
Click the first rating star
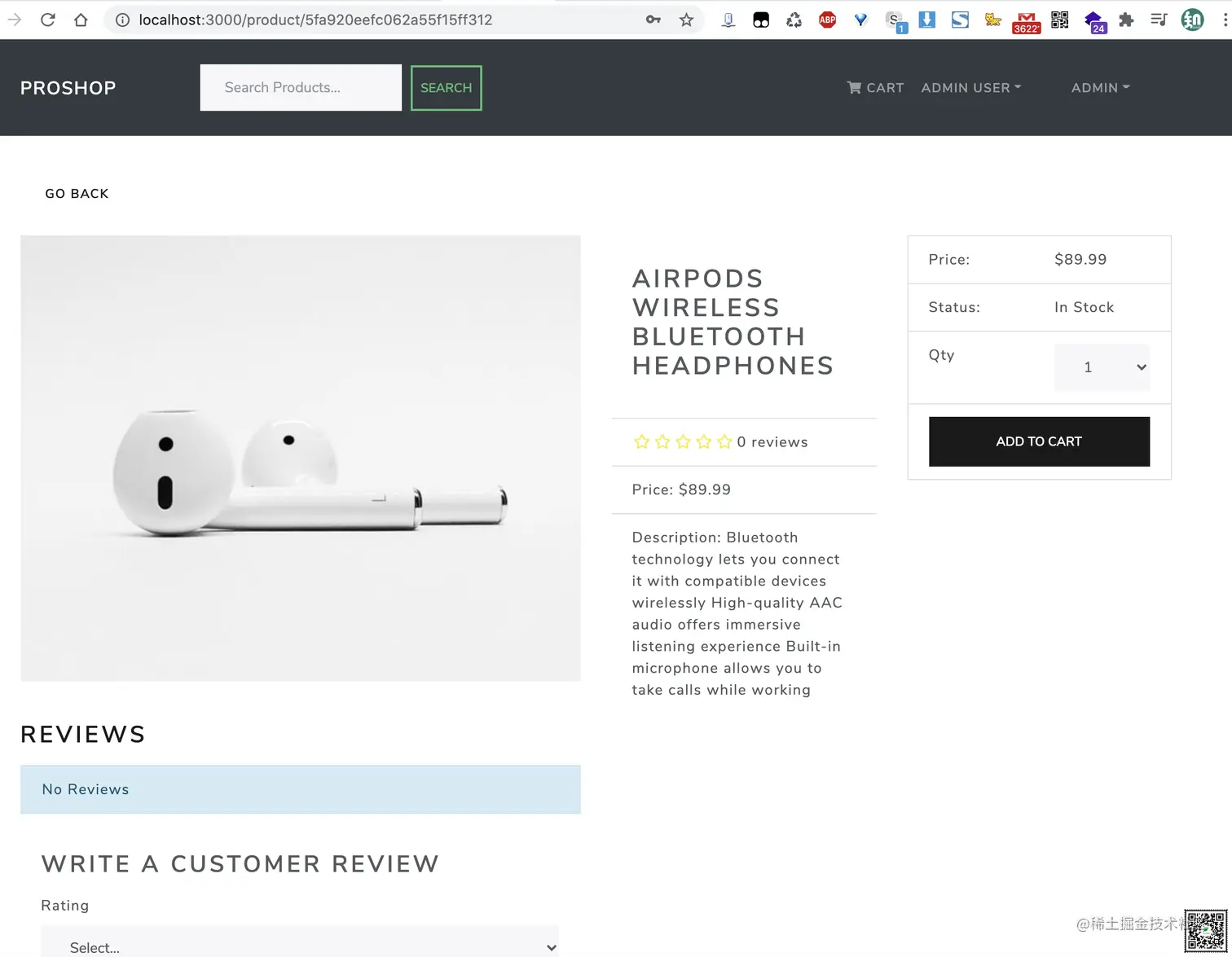pos(641,441)
